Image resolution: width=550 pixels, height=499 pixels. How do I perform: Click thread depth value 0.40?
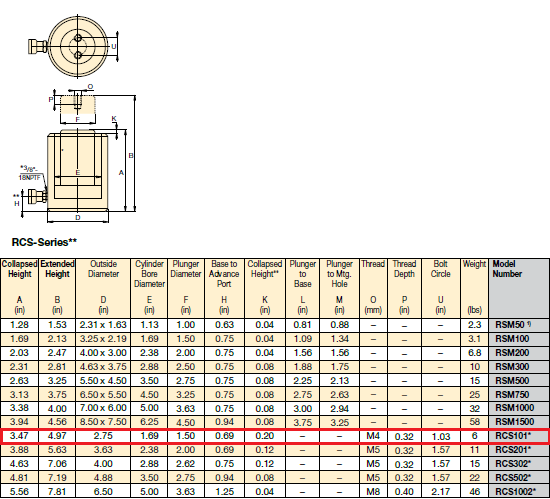(x=404, y=492)
